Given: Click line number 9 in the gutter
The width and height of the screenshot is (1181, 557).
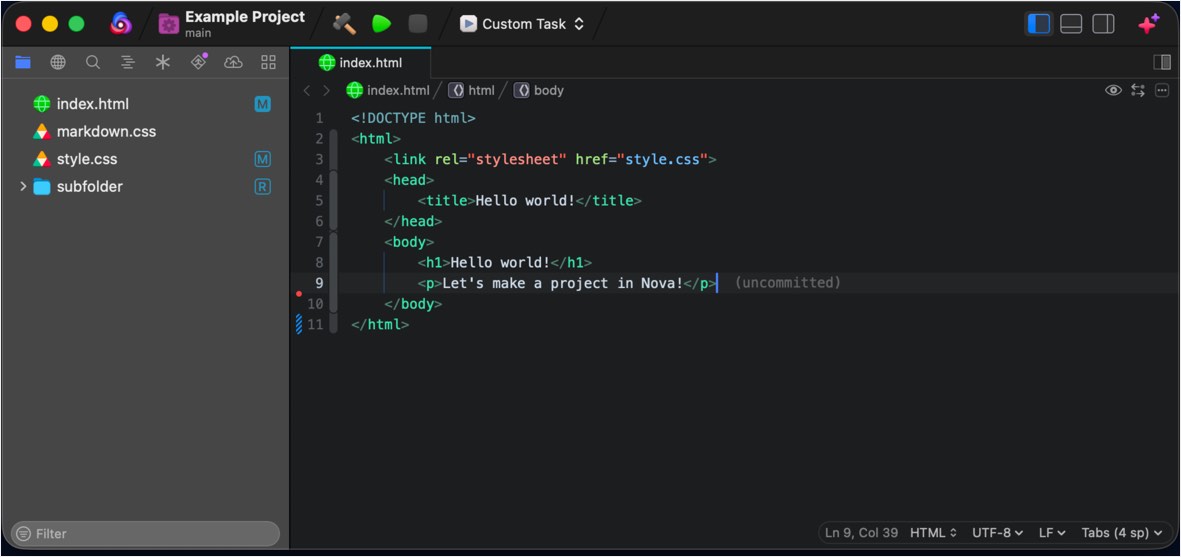Looking at the screenshot, I should pyautogui.click(x=319, y=284).
